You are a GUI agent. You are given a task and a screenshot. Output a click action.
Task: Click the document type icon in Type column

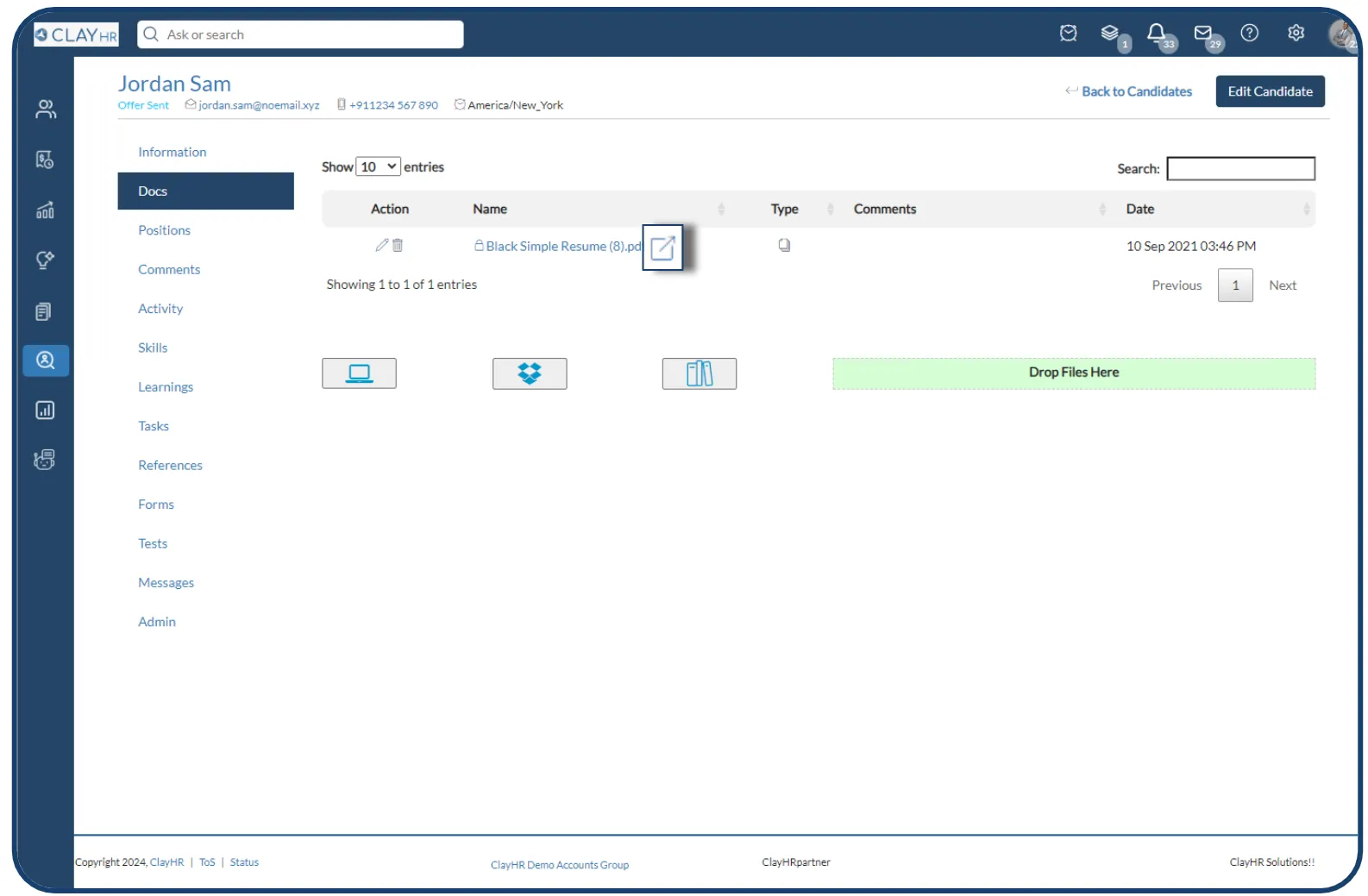784,245
